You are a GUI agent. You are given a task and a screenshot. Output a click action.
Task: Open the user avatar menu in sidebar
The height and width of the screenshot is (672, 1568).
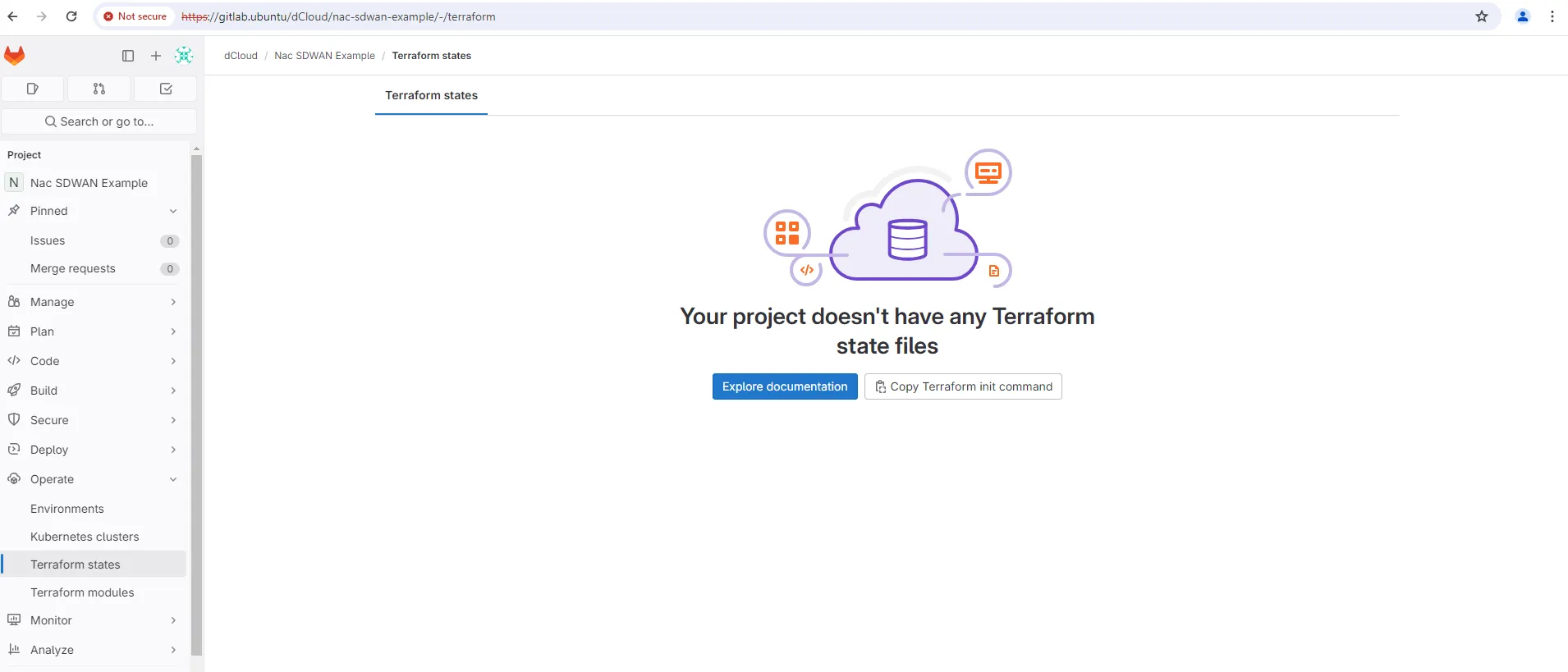(x=184, y=56)
